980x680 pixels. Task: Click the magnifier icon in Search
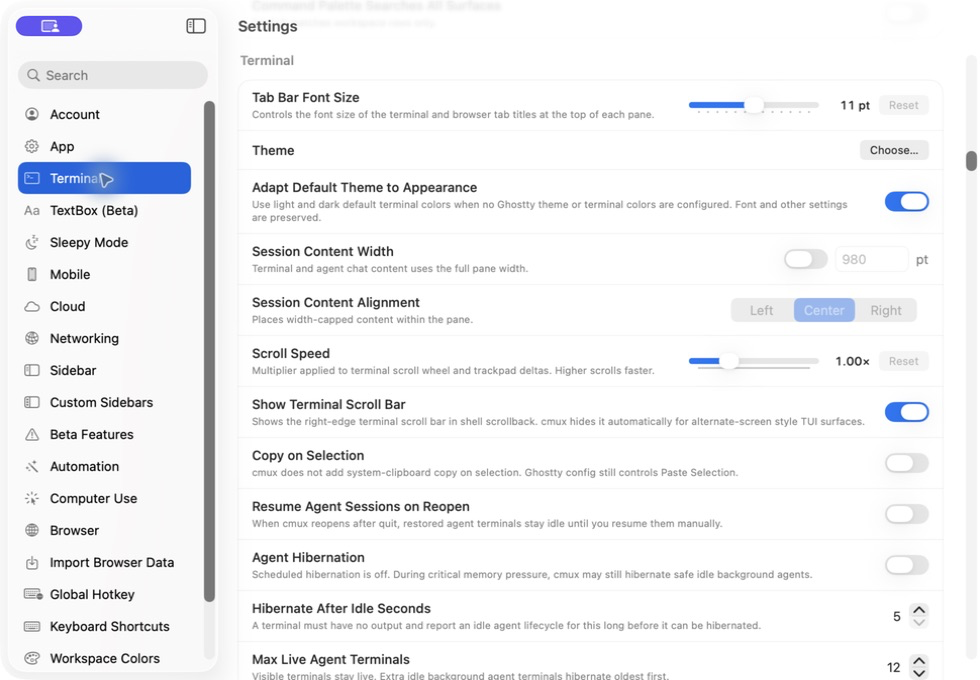pyautogui.click(x=33, y=75)
